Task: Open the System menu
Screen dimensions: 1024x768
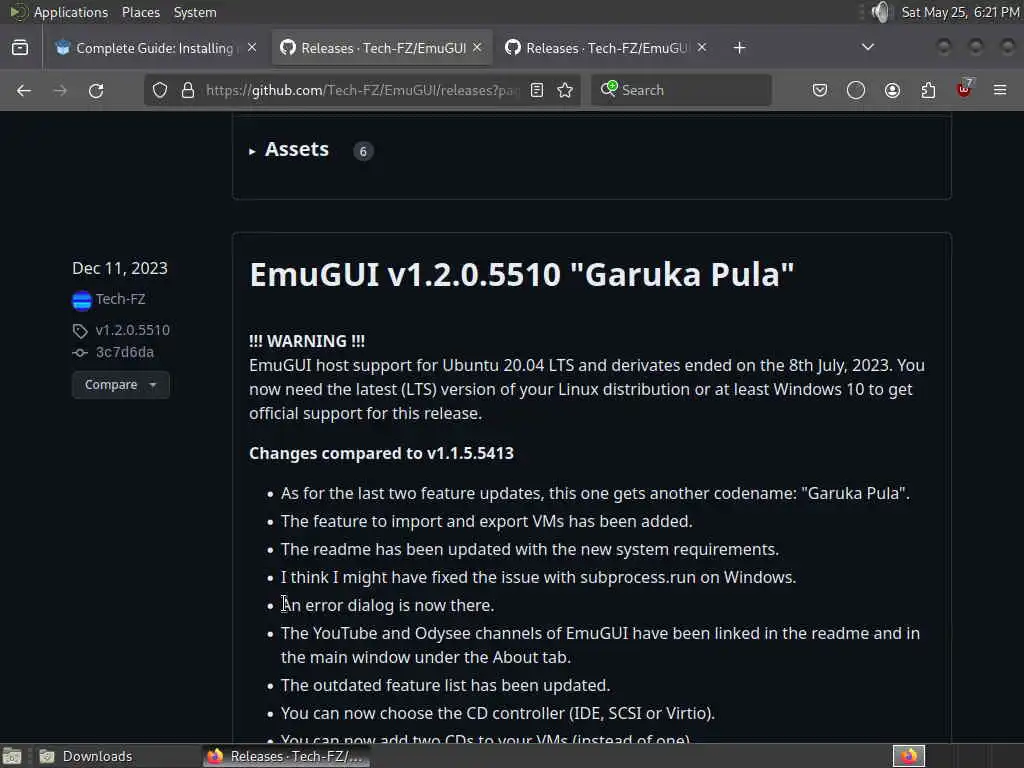Action: tap(195, 12)
